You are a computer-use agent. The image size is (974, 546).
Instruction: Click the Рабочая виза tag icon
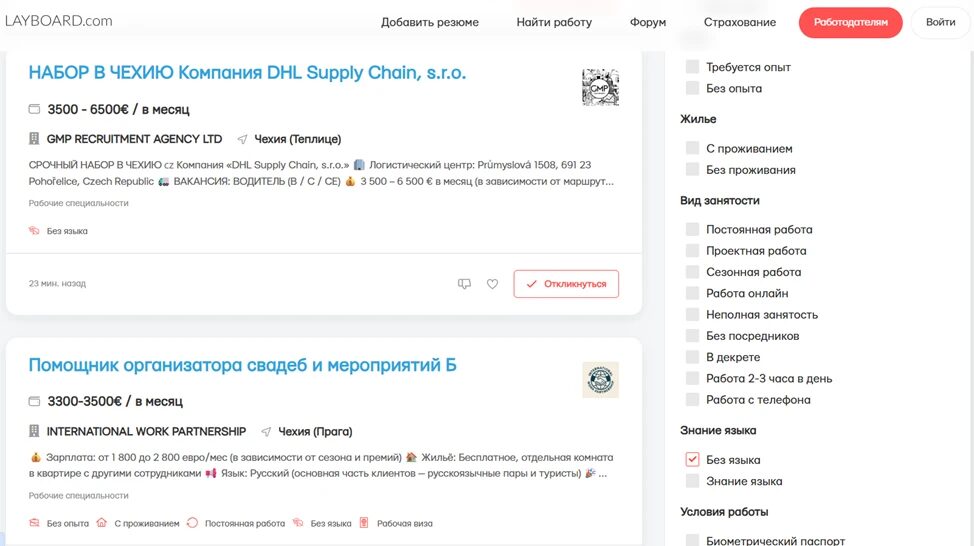pyautogui.click(x=364, y=523)
